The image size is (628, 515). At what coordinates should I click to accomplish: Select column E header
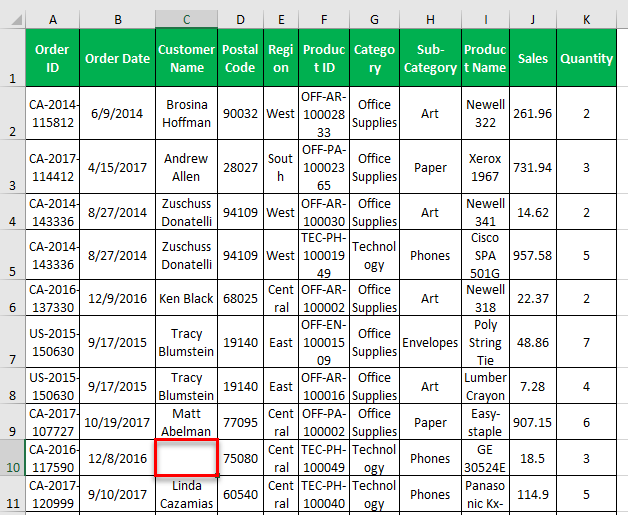281,19
